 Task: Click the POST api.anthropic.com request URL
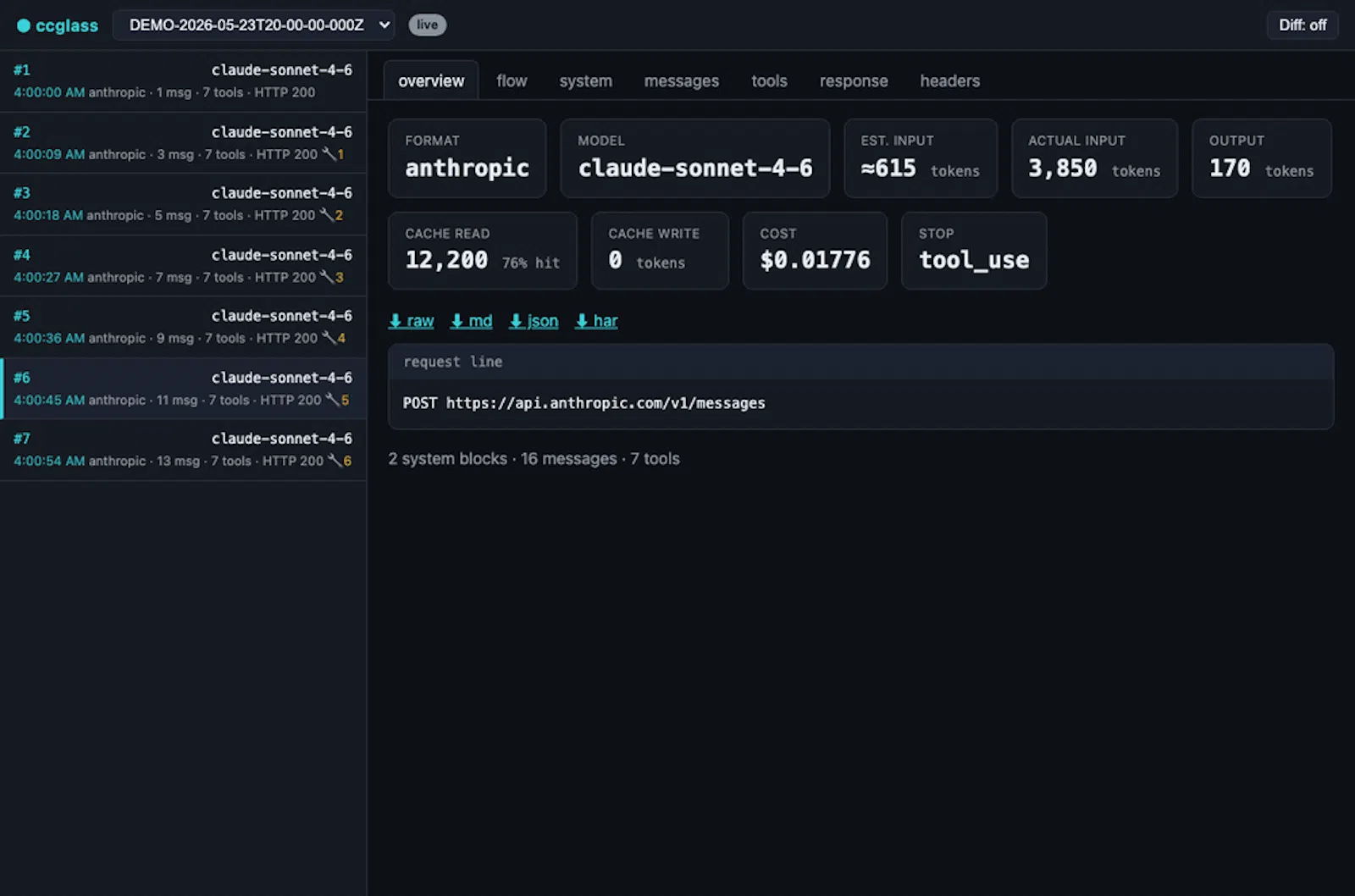[583, 403]
